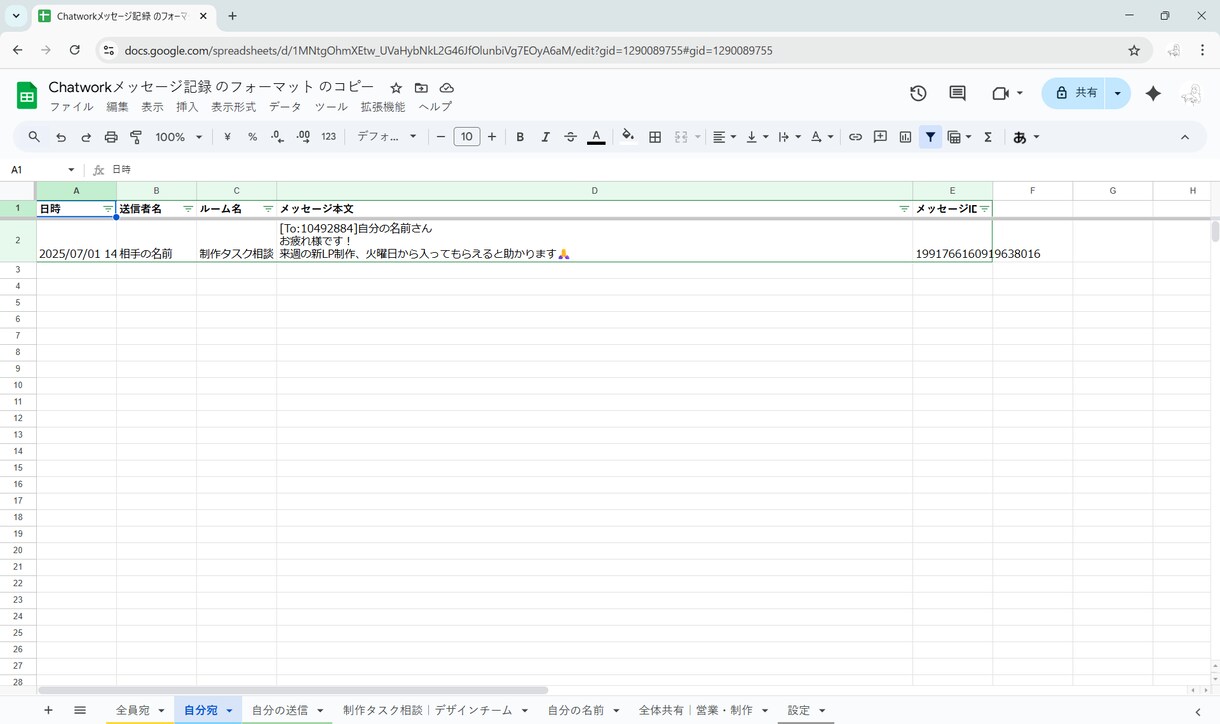Open version history clock icon
Image resolution: width=1220 pixels, height=724 pixels.
click(x=918, y=93)
